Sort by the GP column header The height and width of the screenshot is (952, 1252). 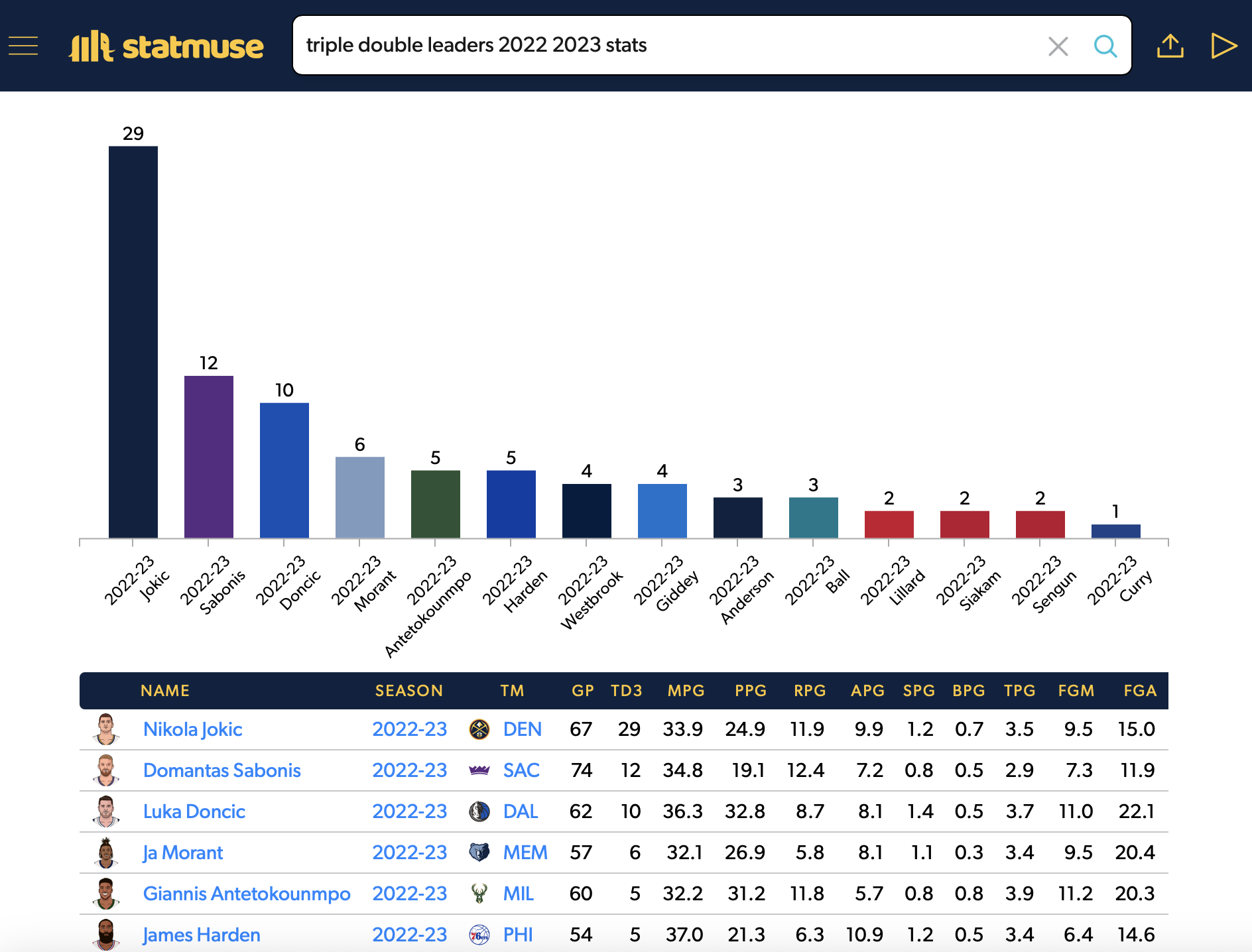click(x=583, y=691)
